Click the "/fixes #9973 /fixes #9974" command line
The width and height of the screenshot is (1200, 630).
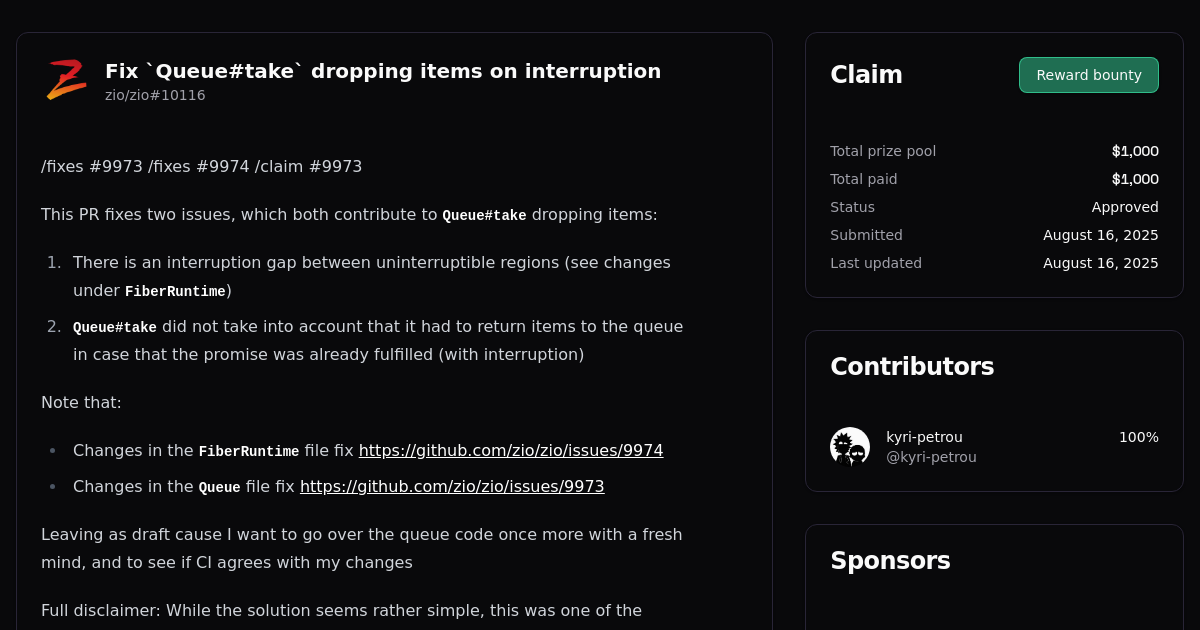click(201, 167)
